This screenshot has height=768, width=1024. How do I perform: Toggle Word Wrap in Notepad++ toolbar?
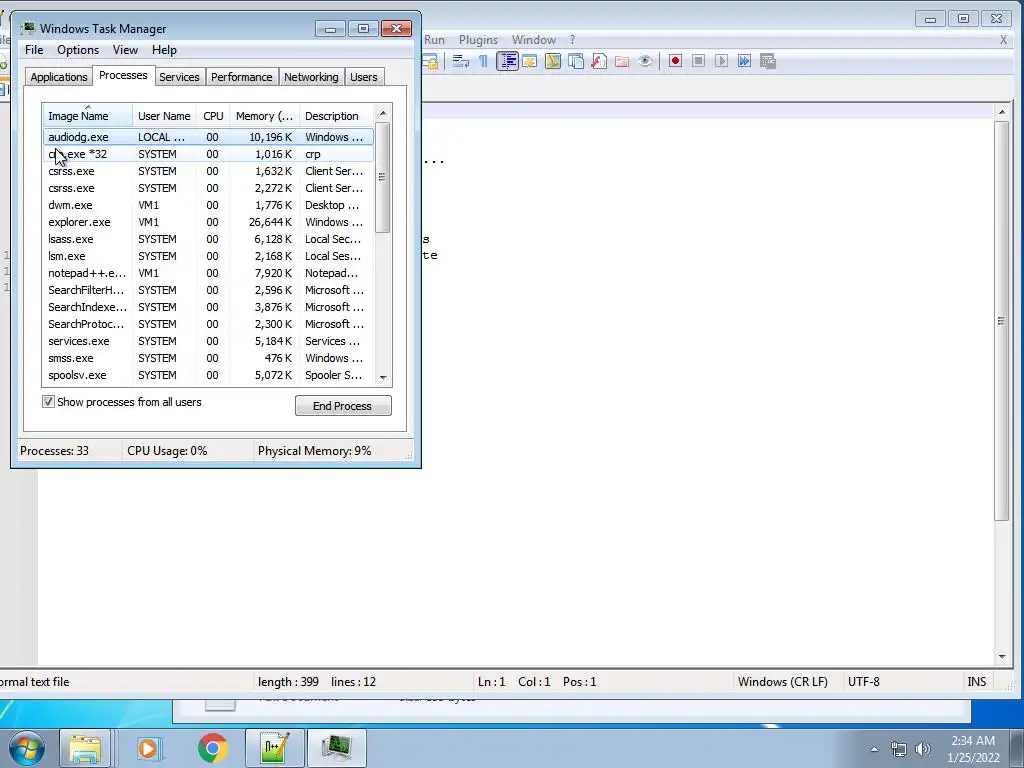[461, 61]
